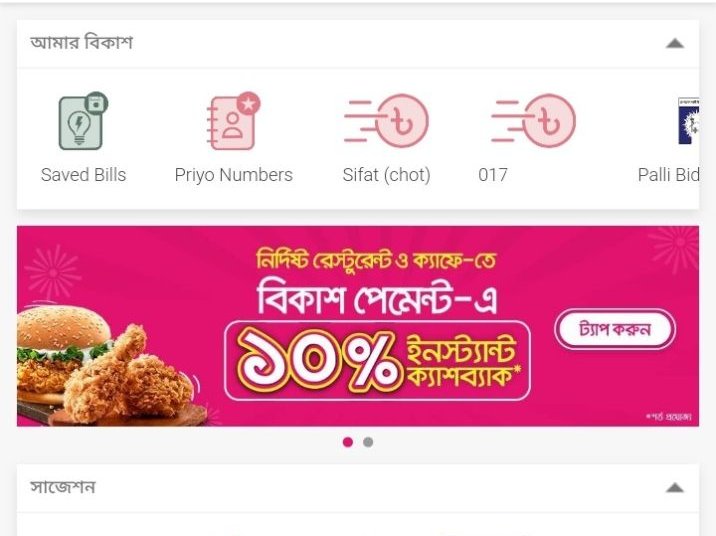Viewport: 716px width, 536px height.
Task: Collapse the সাজেশন section arrow
Action: tap(674, 488)
